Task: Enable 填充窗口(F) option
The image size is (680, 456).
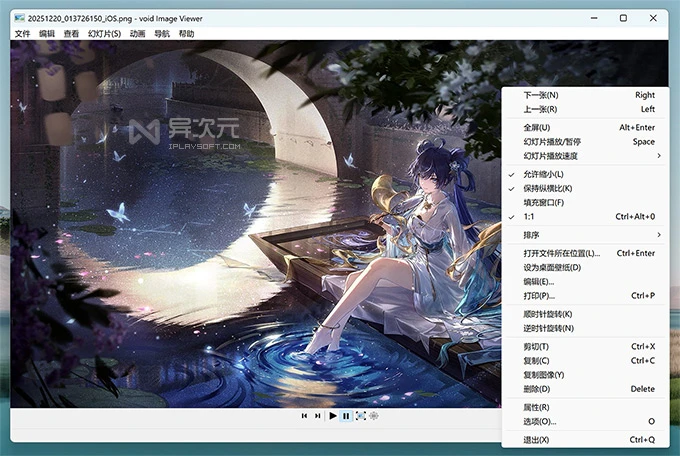Action: pyautogui.click(x=585, y=203)
